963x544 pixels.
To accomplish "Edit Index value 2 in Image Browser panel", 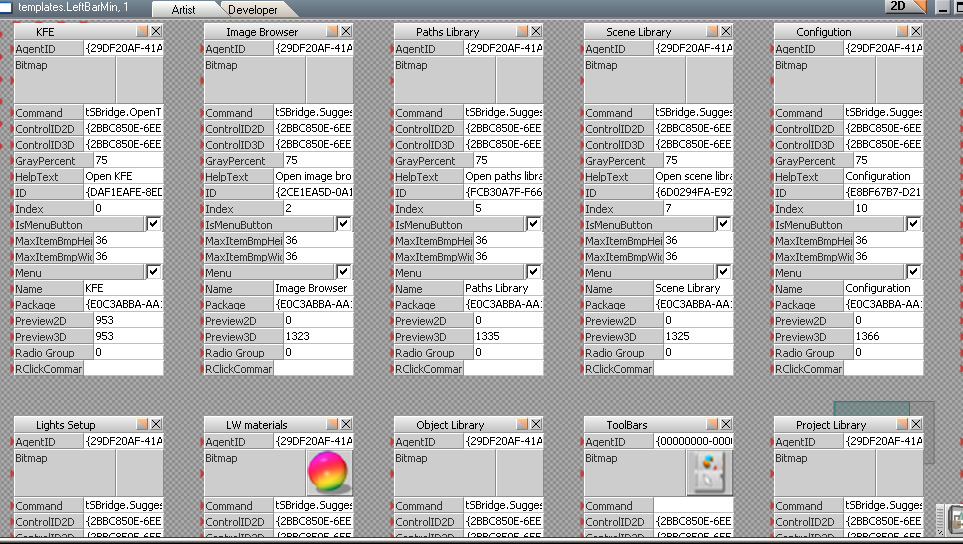I will (318, 208).
